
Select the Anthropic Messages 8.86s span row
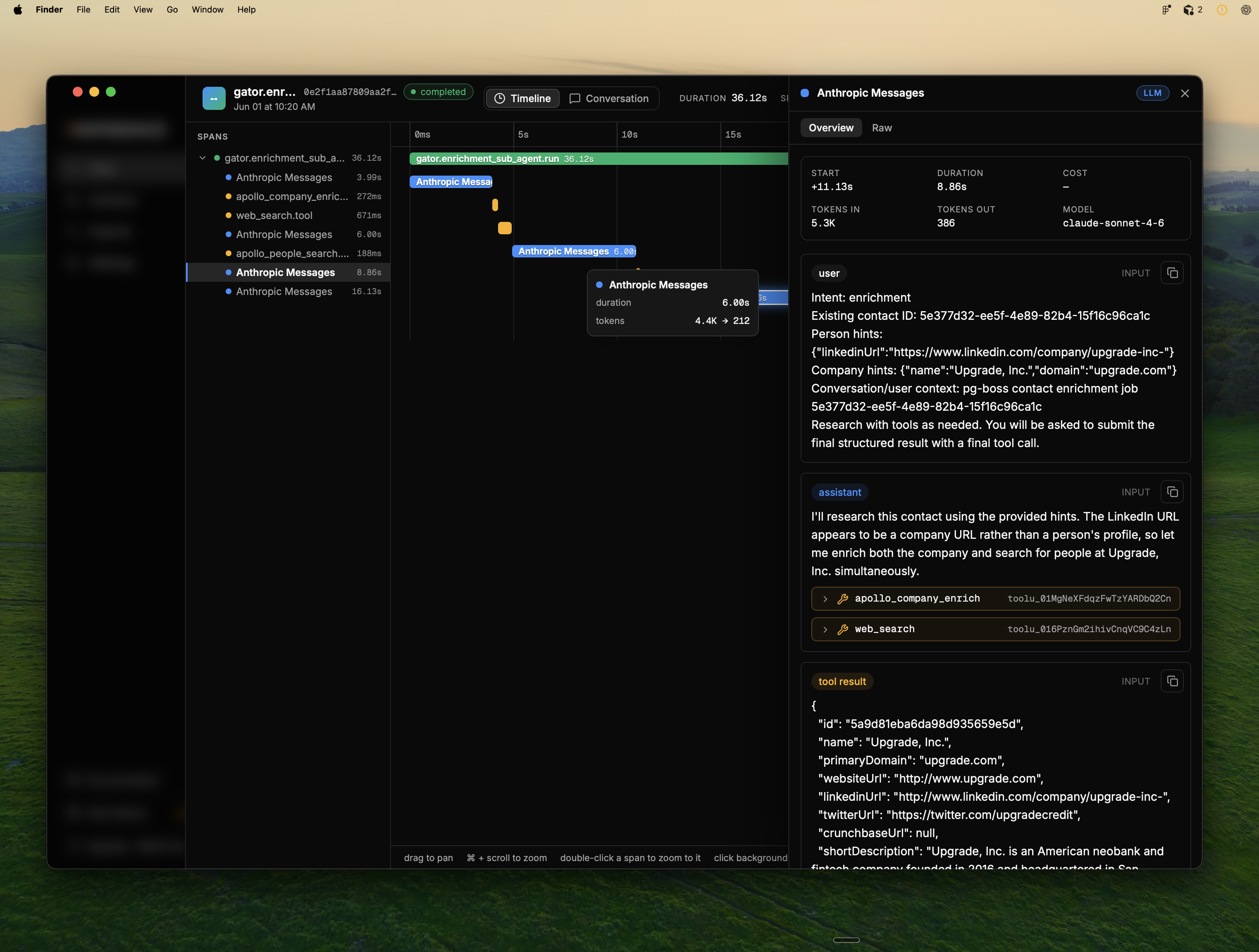[289, 273]
